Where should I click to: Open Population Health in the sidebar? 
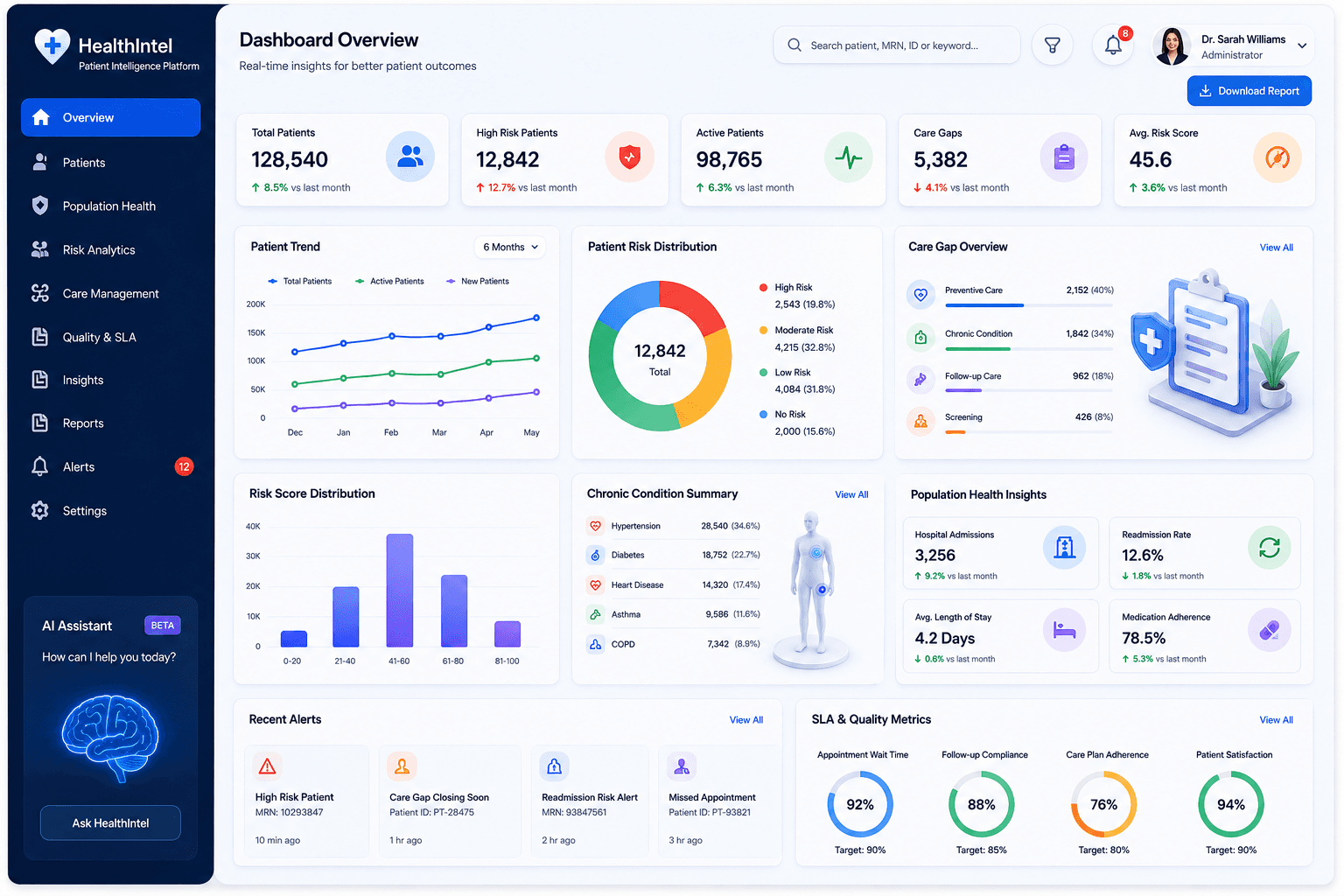[110, 206]
